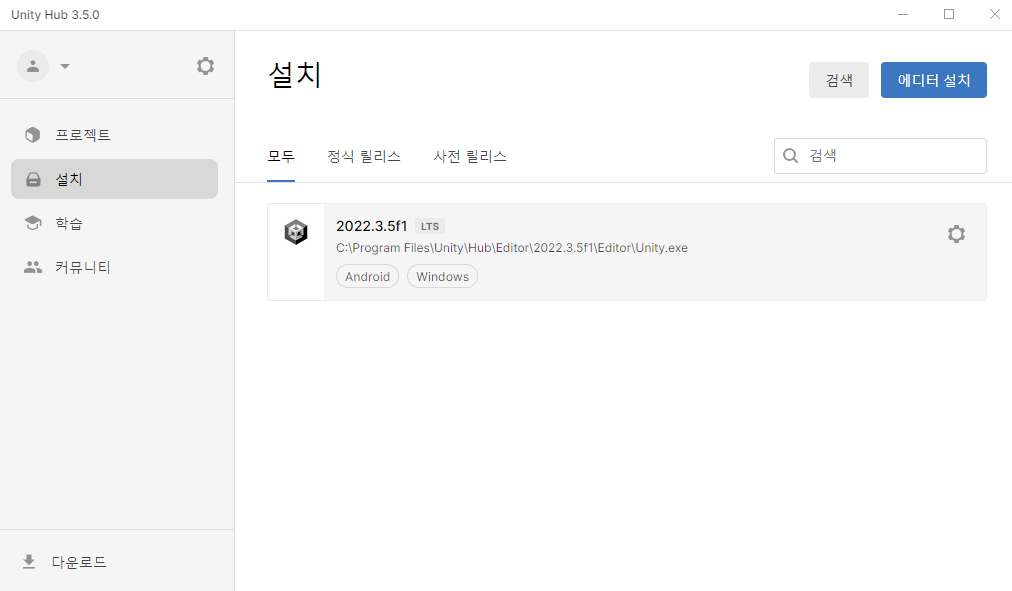The image size is (1012, 591).
Task: Click the Windows module tag
Action: coord(443,276)
